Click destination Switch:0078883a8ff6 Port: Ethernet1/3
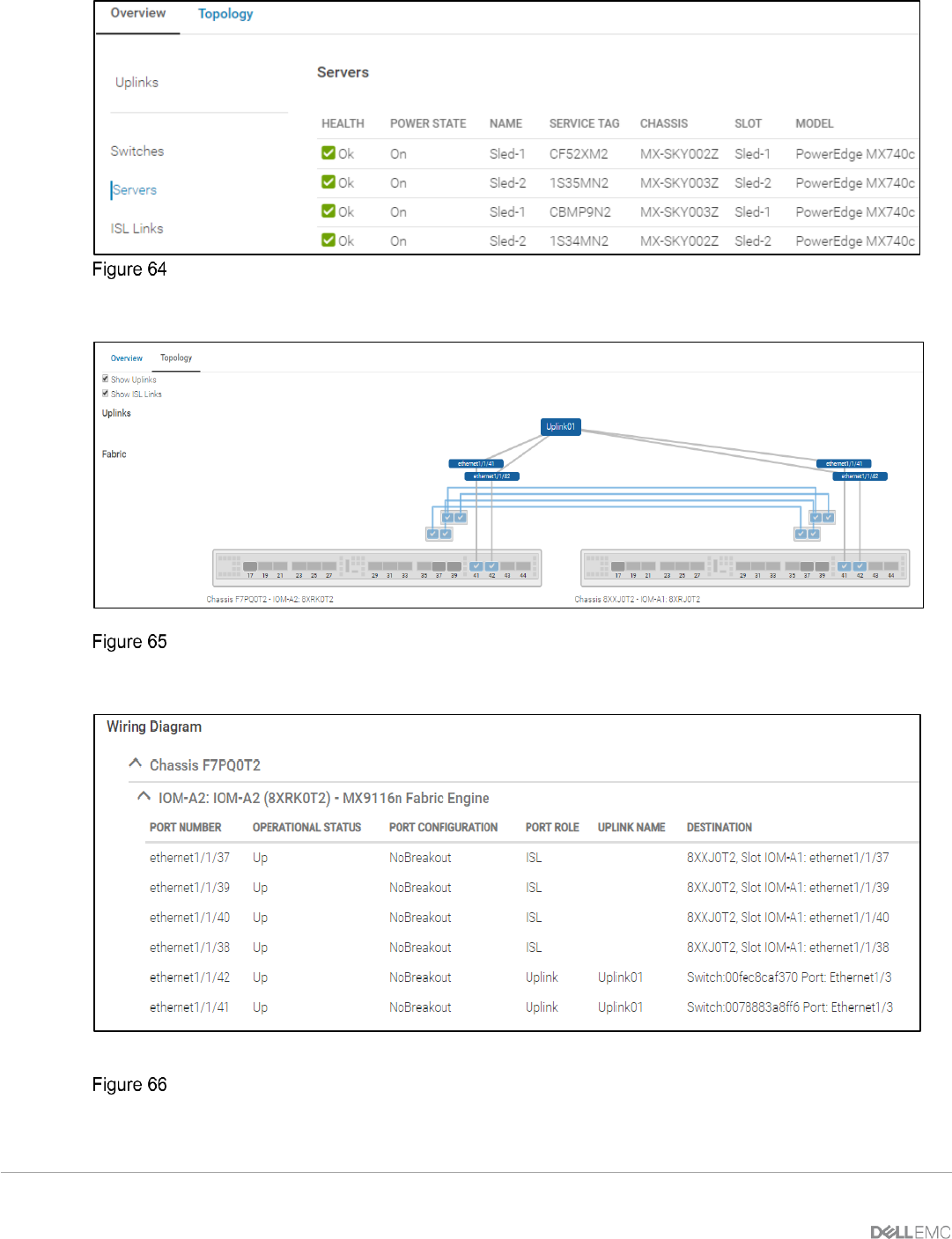 (790, 1007)
